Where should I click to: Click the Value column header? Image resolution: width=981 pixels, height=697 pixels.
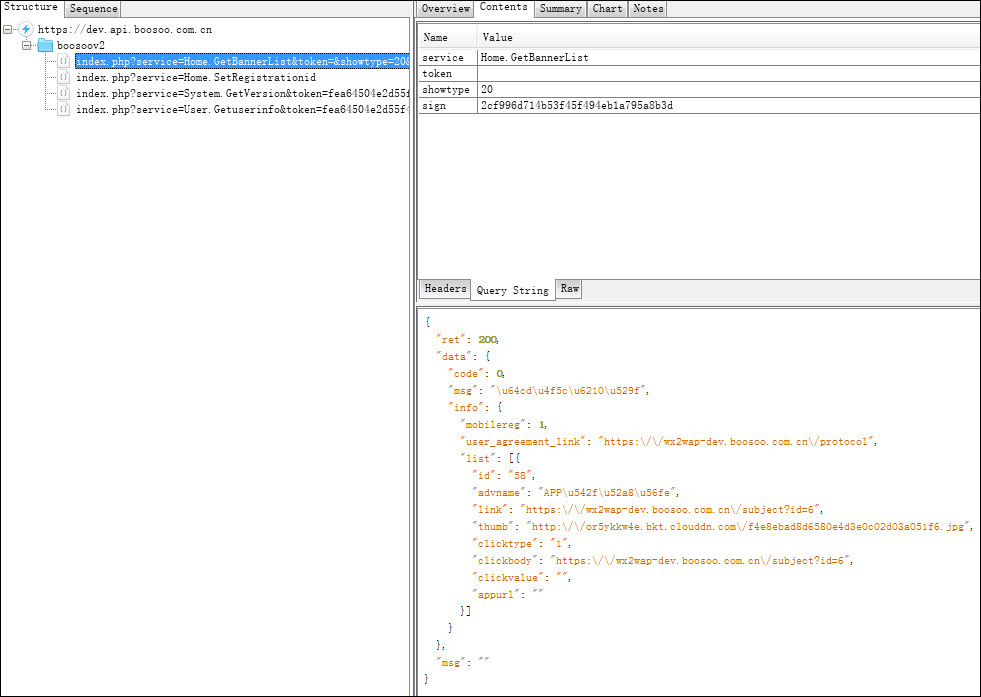[x=729, y=38]
